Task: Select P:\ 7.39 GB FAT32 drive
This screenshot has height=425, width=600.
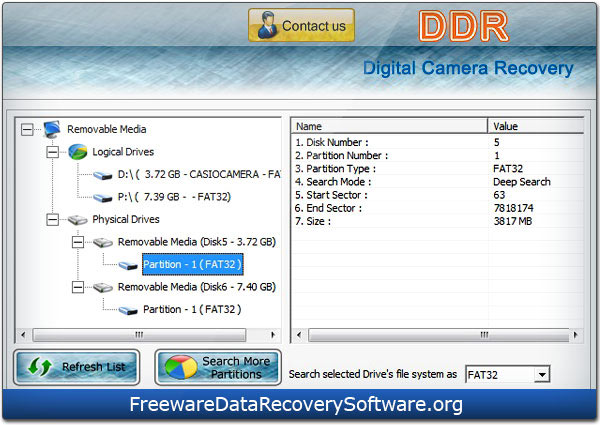Action: (x=174, y=197)
